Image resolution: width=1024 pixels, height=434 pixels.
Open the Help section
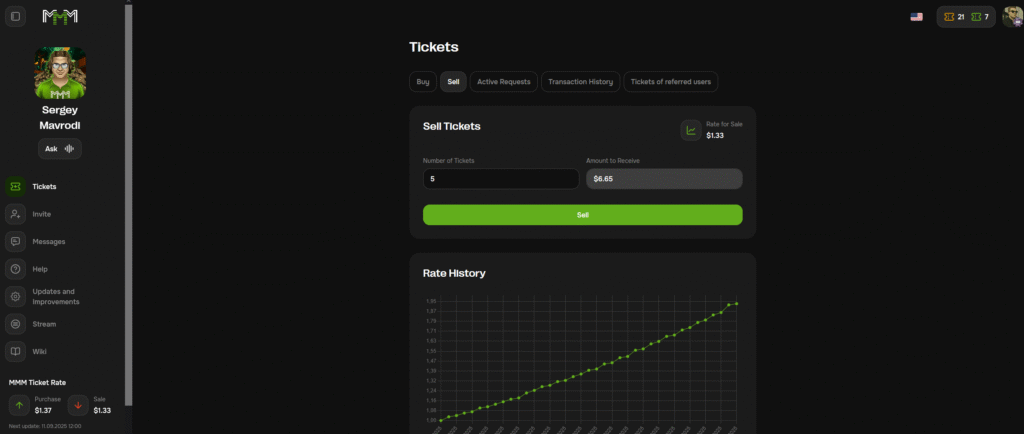tap(40, 269)
